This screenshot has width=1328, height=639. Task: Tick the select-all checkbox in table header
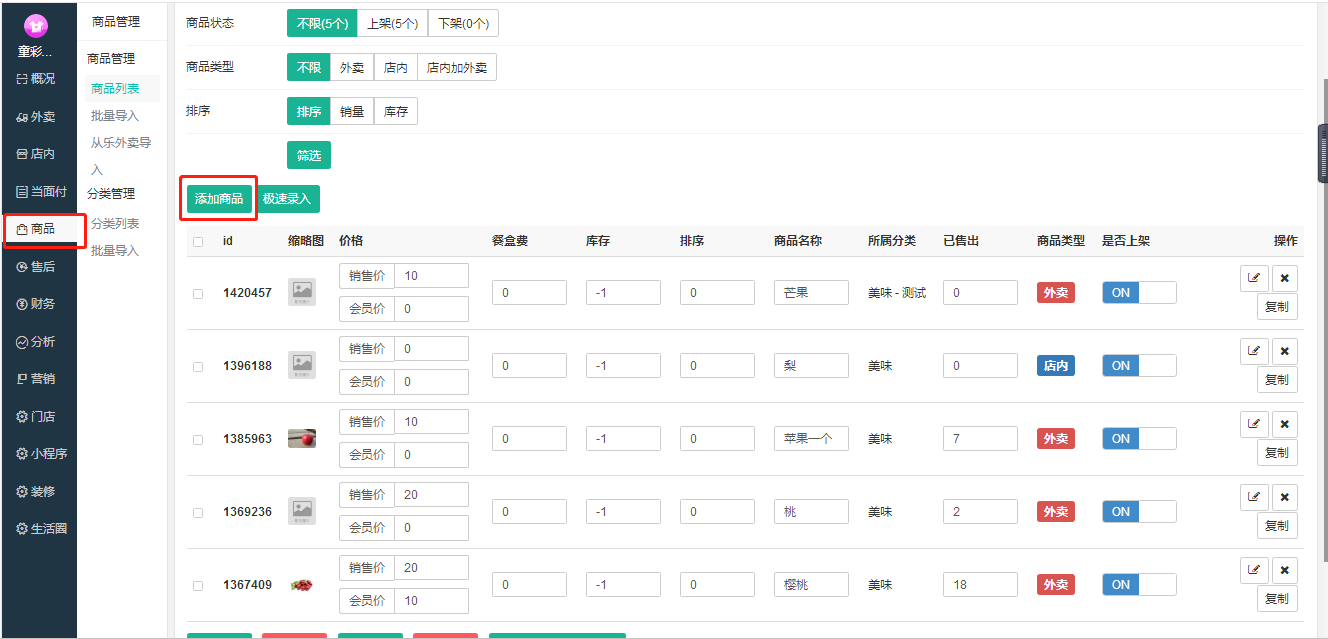tap(198, 241)
